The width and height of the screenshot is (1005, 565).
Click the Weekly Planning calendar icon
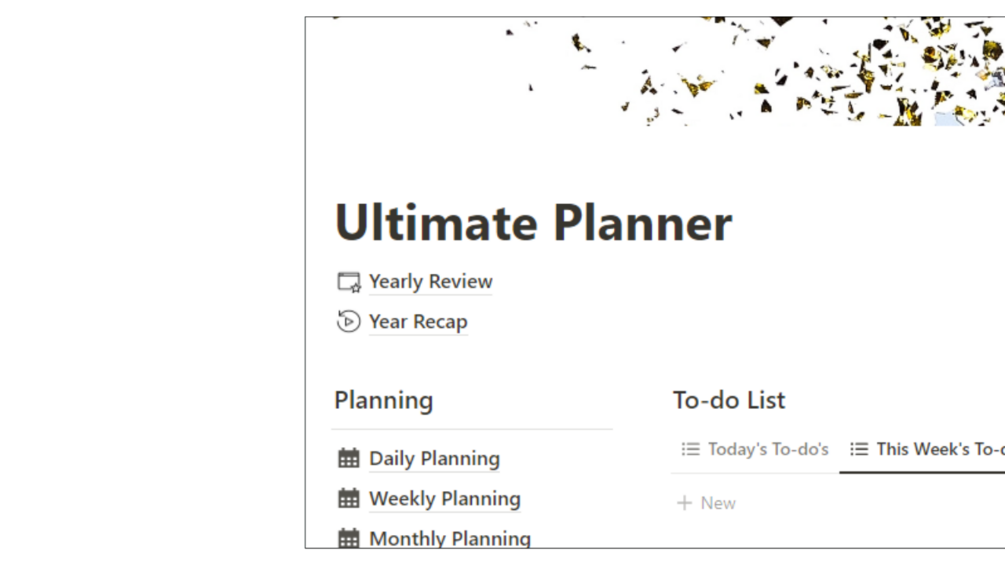click(x=348, y=498)
